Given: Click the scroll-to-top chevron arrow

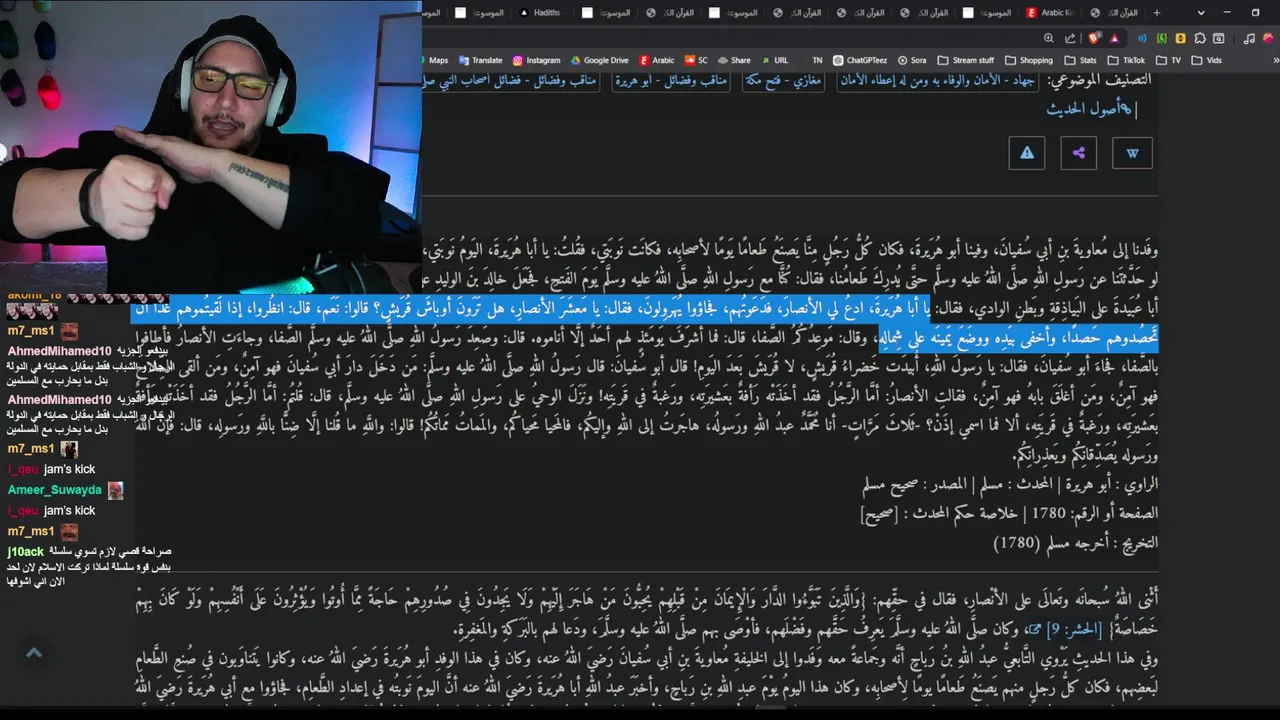Looking at the screenshot, I should click(x=33, y=653).
